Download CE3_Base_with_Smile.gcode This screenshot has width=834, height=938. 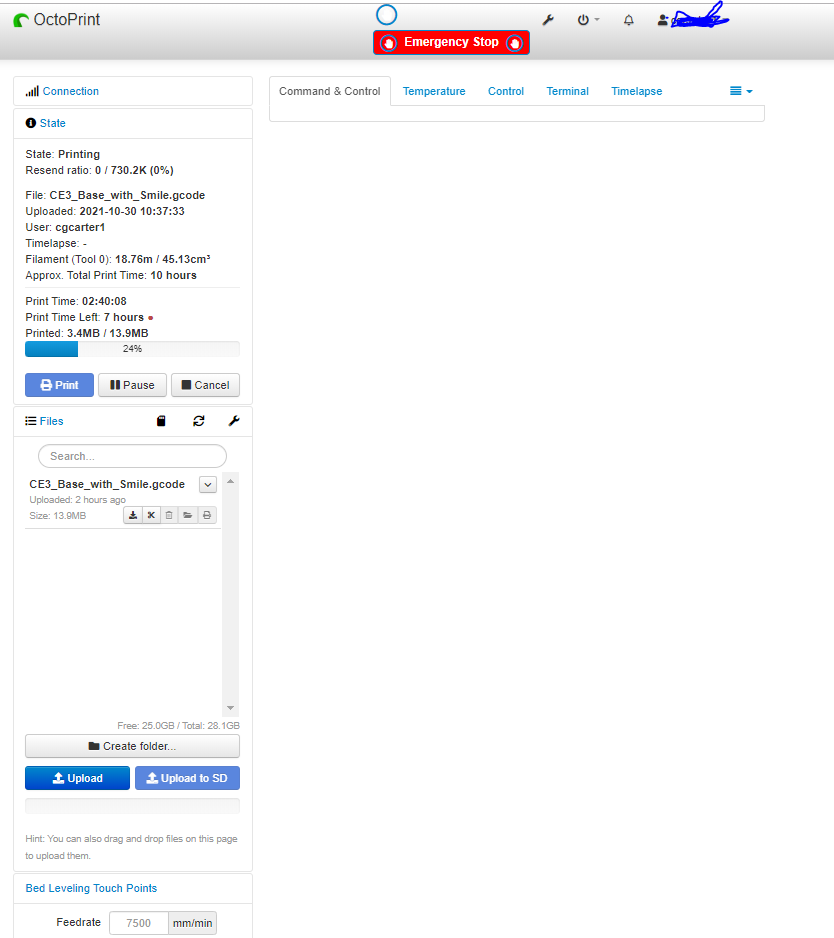(x=133, y=515)
